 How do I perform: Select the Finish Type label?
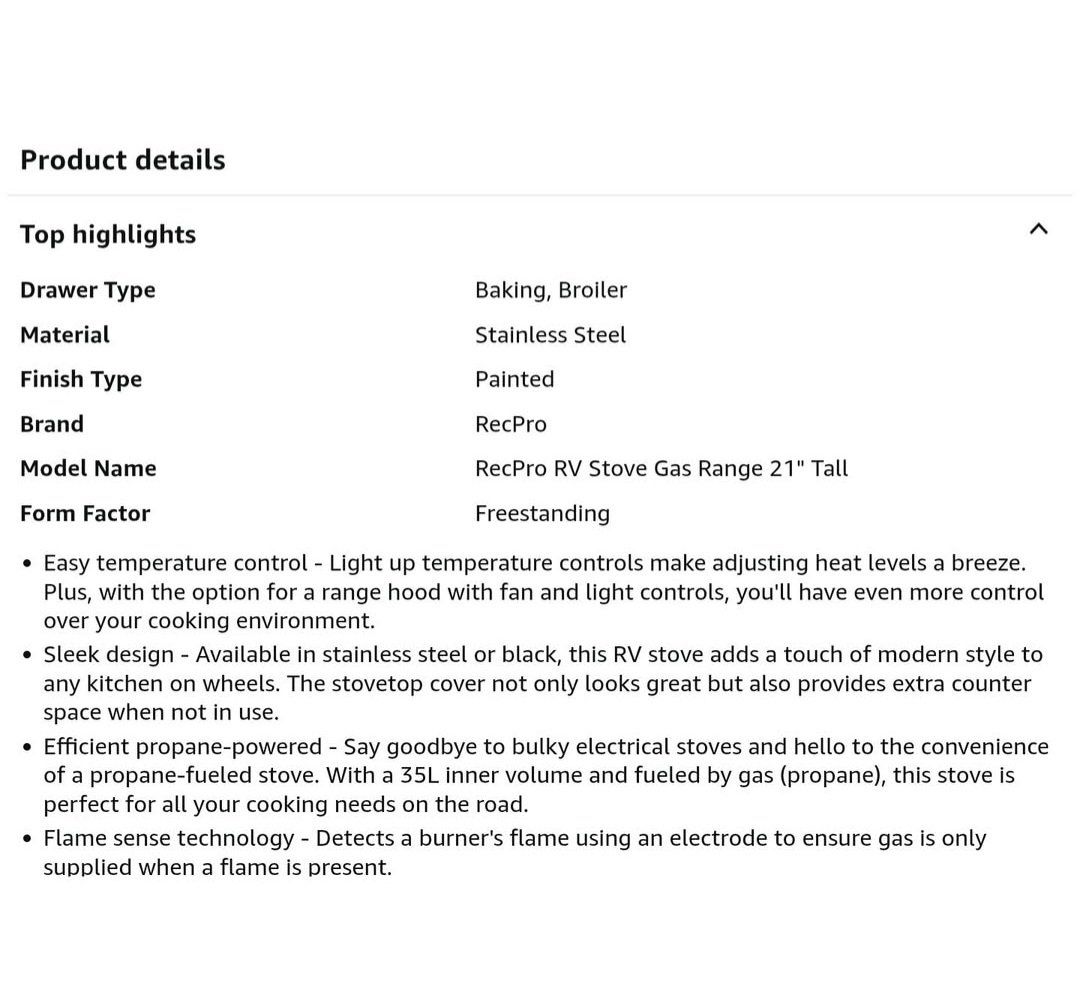[81, 379]
